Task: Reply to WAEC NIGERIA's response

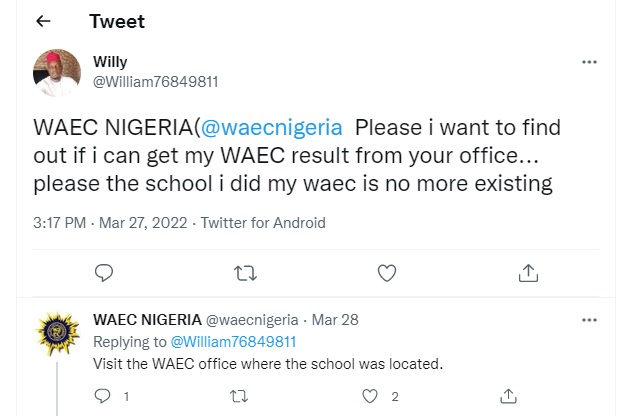Action: (x=101, y=396)
